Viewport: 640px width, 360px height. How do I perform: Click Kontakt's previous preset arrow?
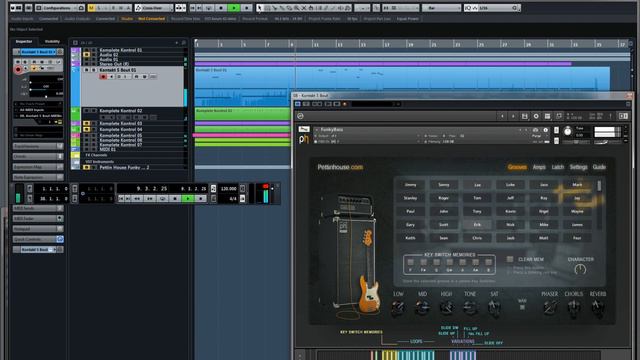pyautogui.click(x=502, y=116)
